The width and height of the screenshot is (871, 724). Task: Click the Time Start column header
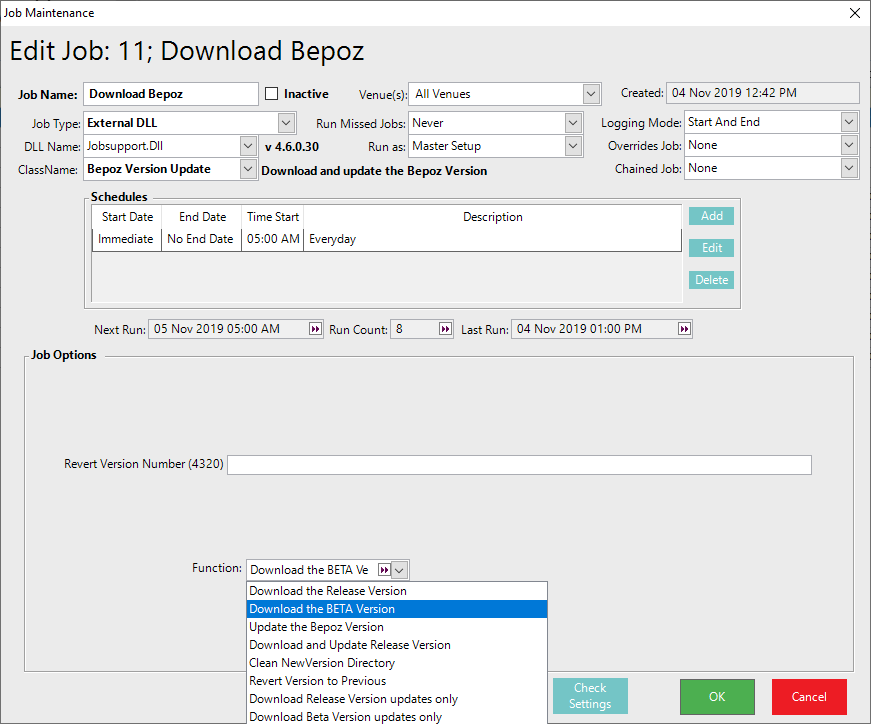[x=273, y=217]
